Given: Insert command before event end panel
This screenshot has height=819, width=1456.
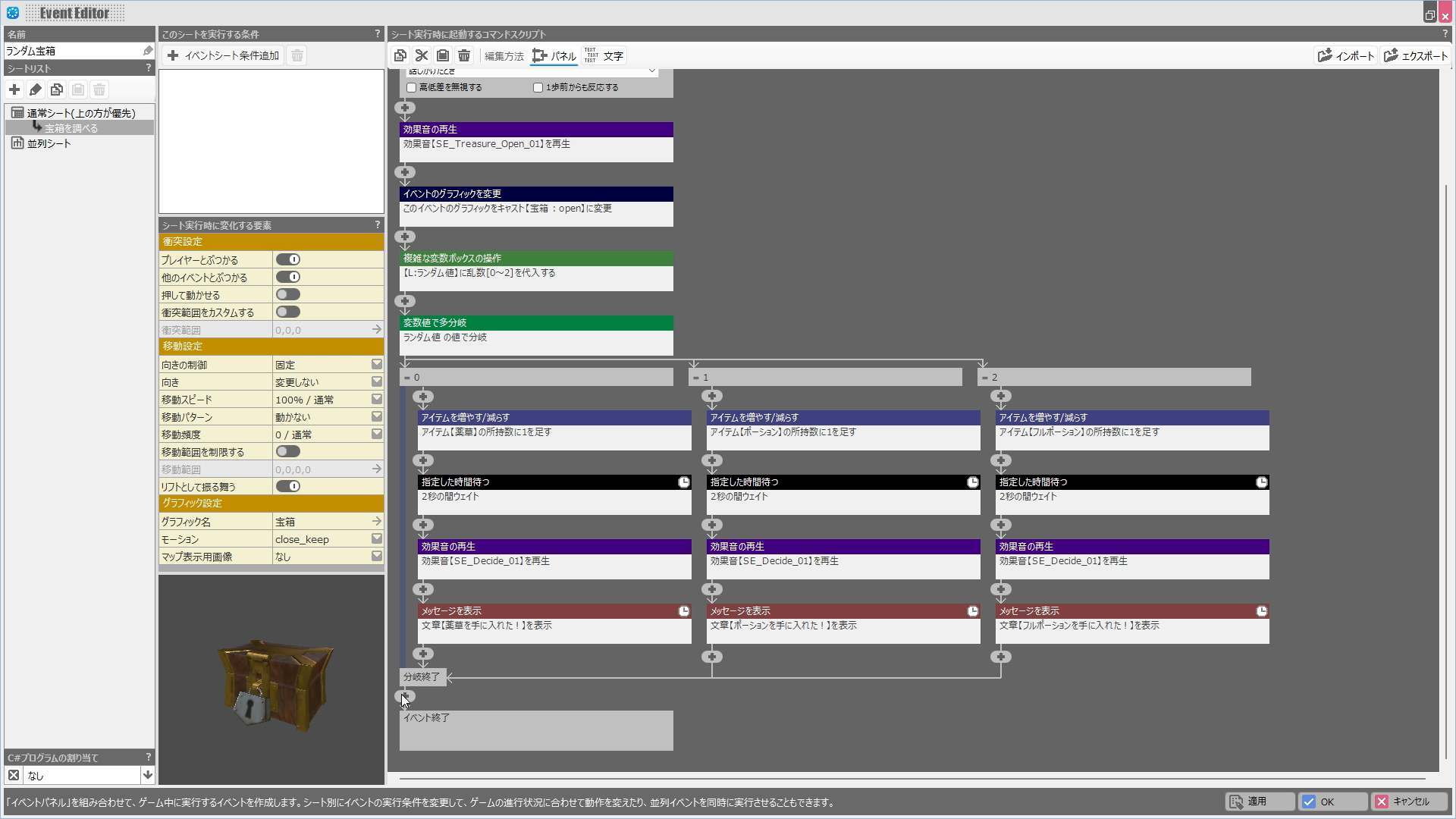Looking at the screenshot, I should (405, 695).
